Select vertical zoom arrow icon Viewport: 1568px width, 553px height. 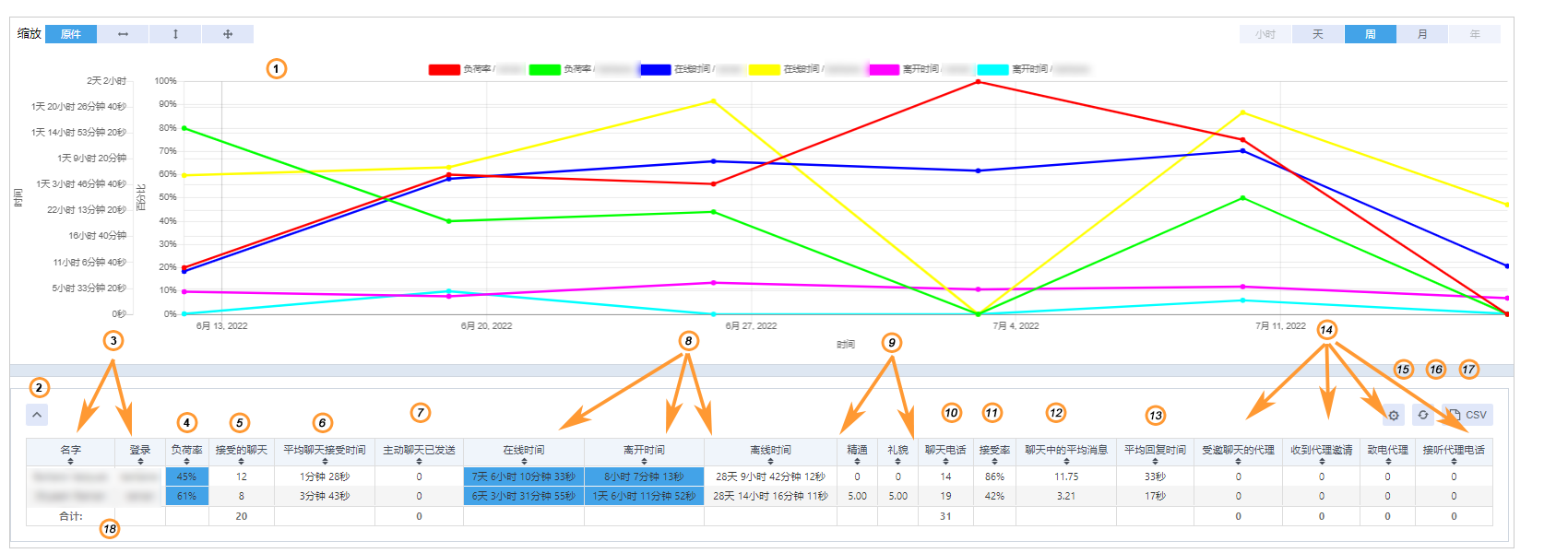[x=175, y=34]
